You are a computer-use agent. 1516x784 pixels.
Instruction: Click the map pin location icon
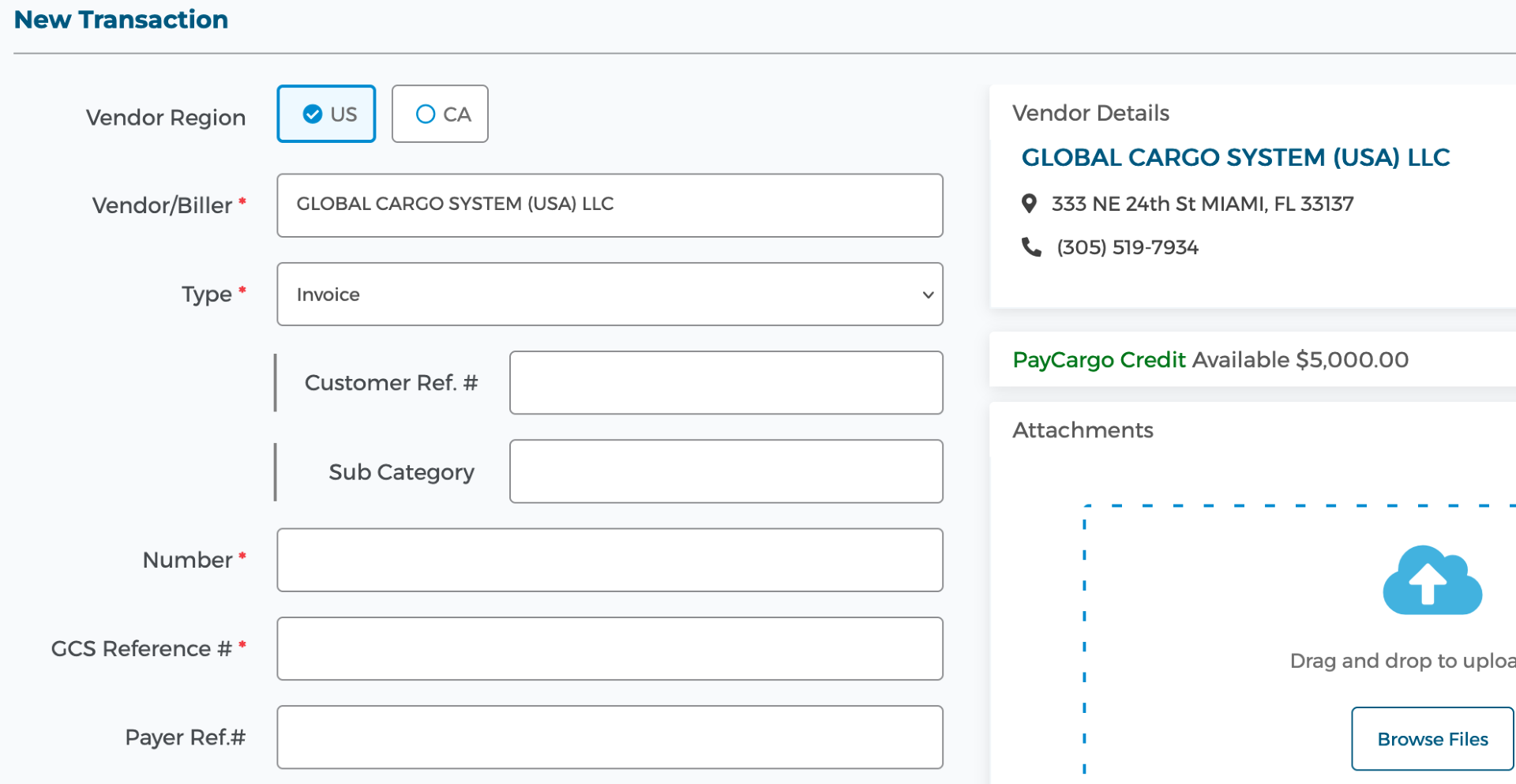[x=1029, y=204]
